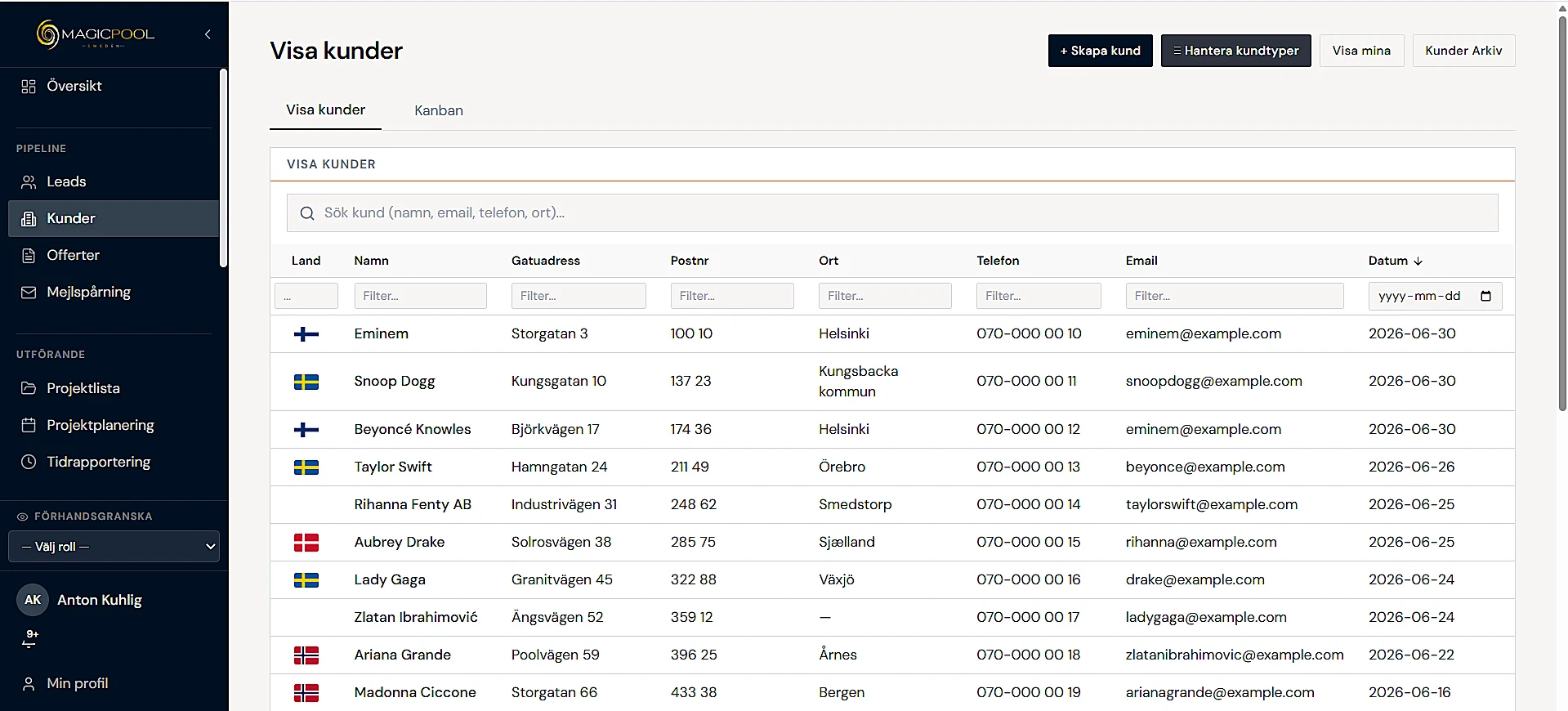The height and width of the screenshot is (711, 1568).
Task: Click the Telefon filter field
Action: 1039,296
